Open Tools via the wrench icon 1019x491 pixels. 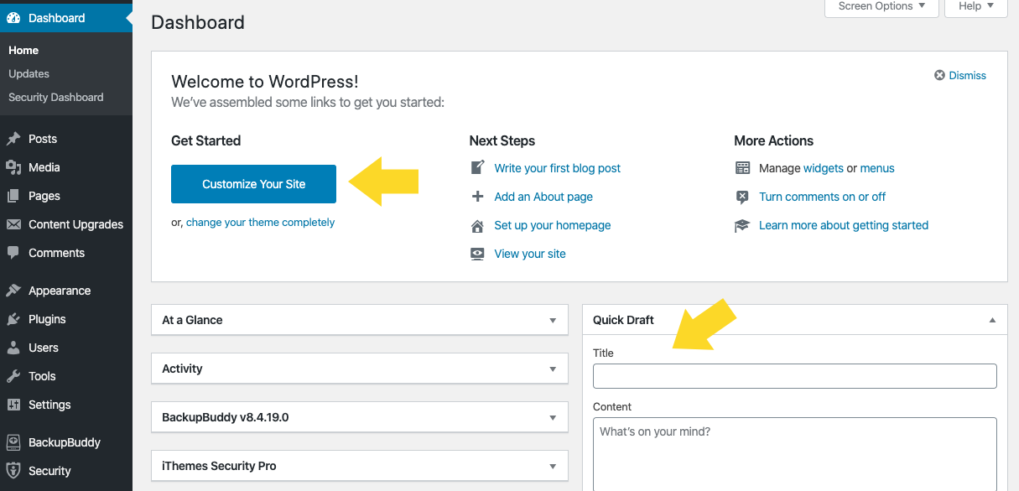13,376
